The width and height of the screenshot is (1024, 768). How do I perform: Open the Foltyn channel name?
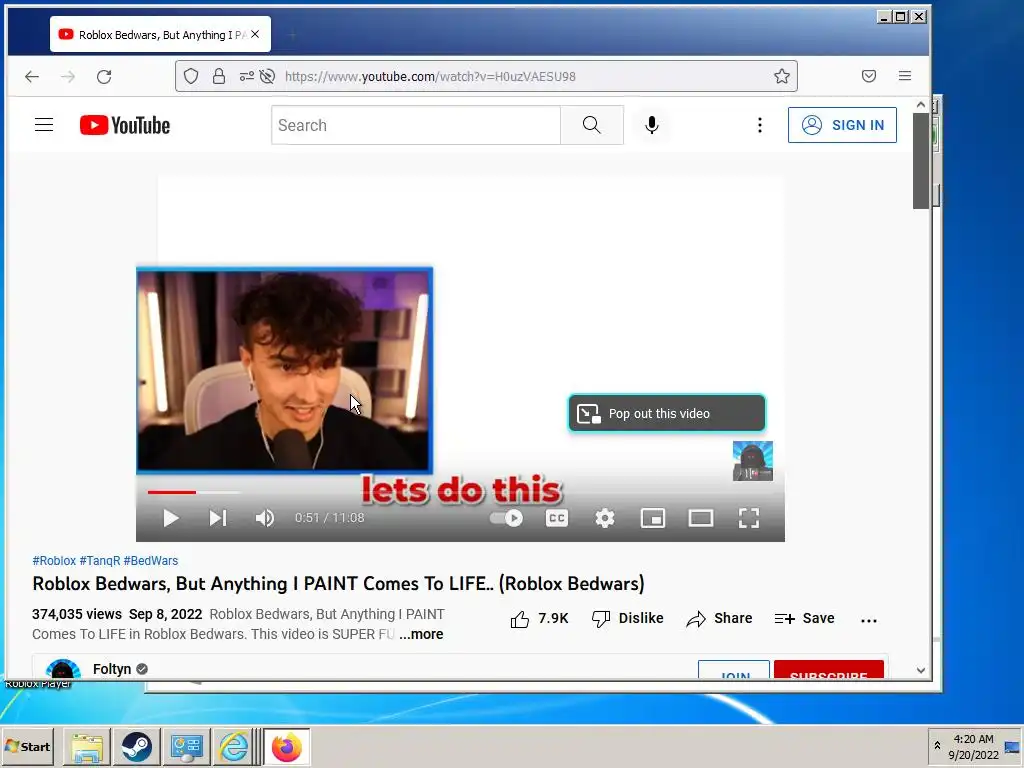[x=112, y=669]
